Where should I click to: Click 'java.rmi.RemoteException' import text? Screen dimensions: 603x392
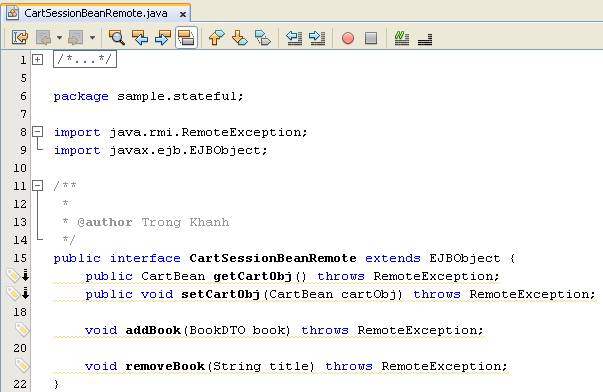[x=205, y=132]
